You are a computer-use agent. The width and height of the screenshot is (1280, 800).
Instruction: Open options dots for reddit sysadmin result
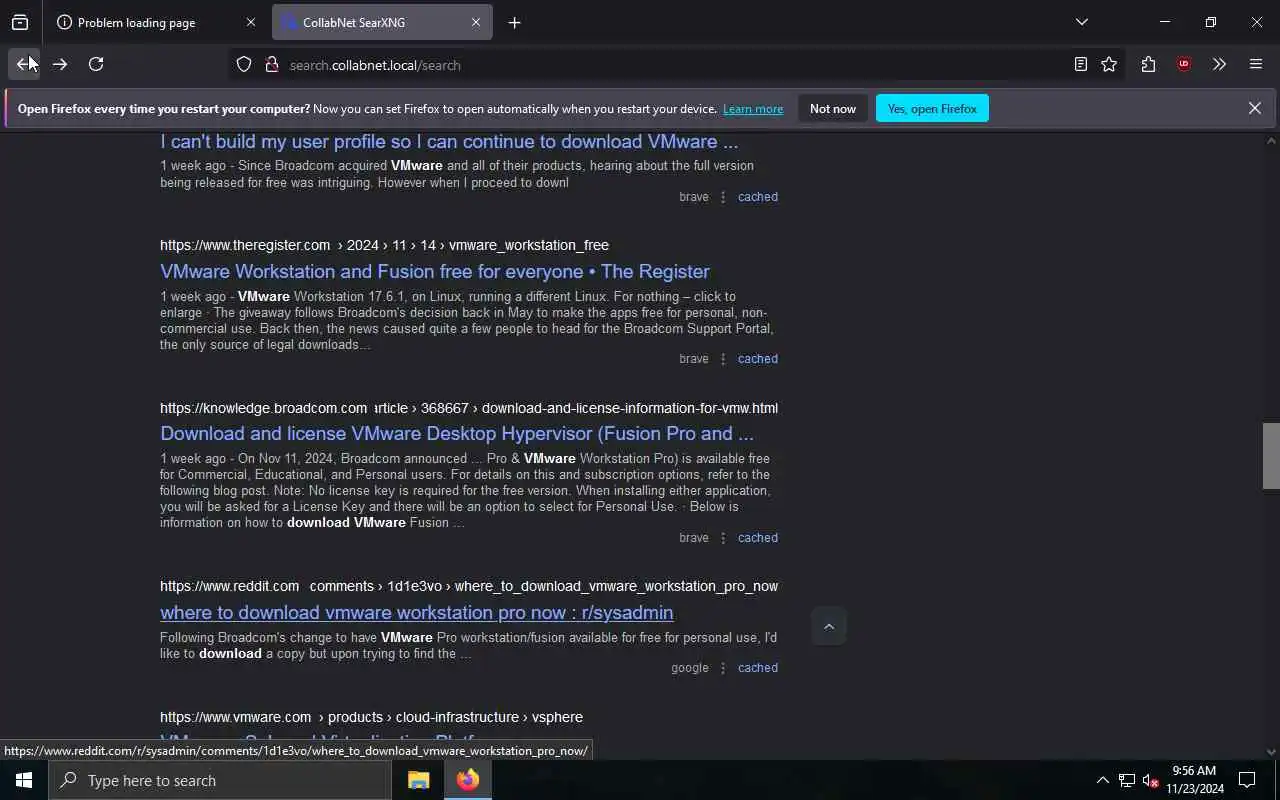[723, 668]
